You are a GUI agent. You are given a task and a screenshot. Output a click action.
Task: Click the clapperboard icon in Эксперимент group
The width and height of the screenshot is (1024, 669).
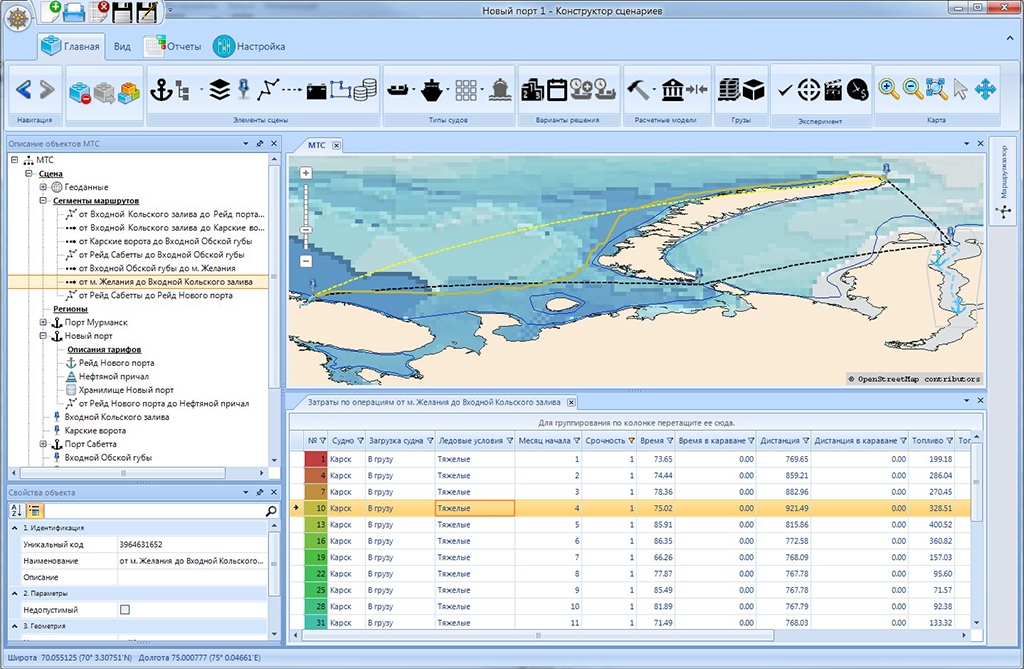832,89
